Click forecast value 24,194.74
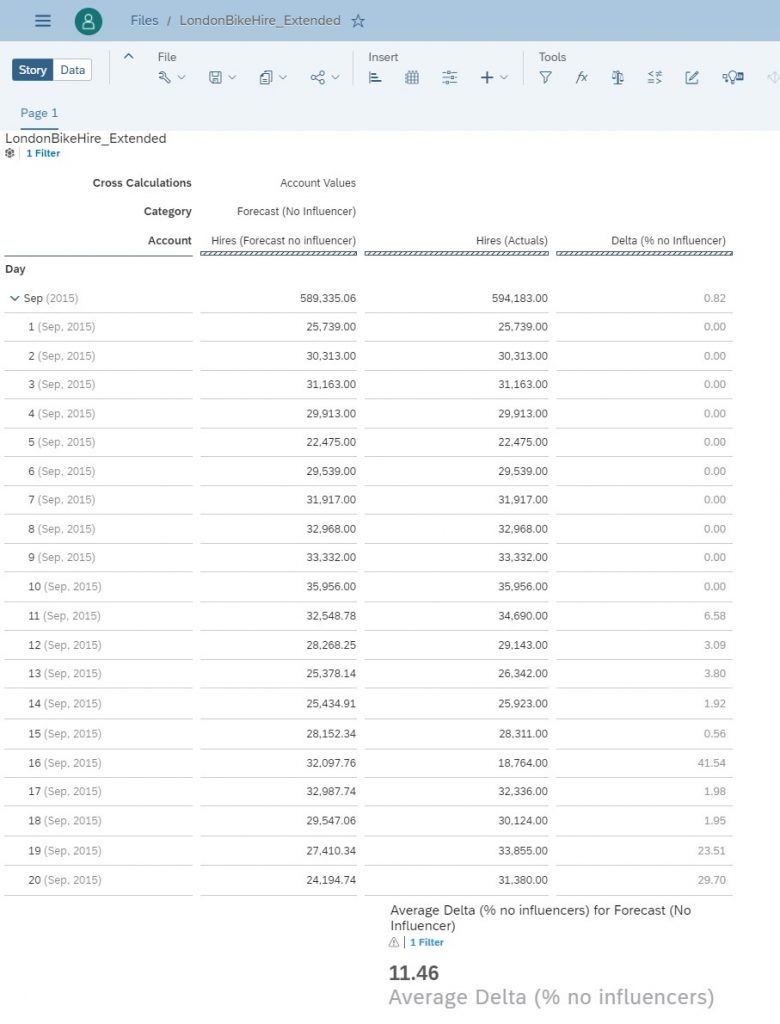The image size is (780, 1024). [x=331, y=880]
